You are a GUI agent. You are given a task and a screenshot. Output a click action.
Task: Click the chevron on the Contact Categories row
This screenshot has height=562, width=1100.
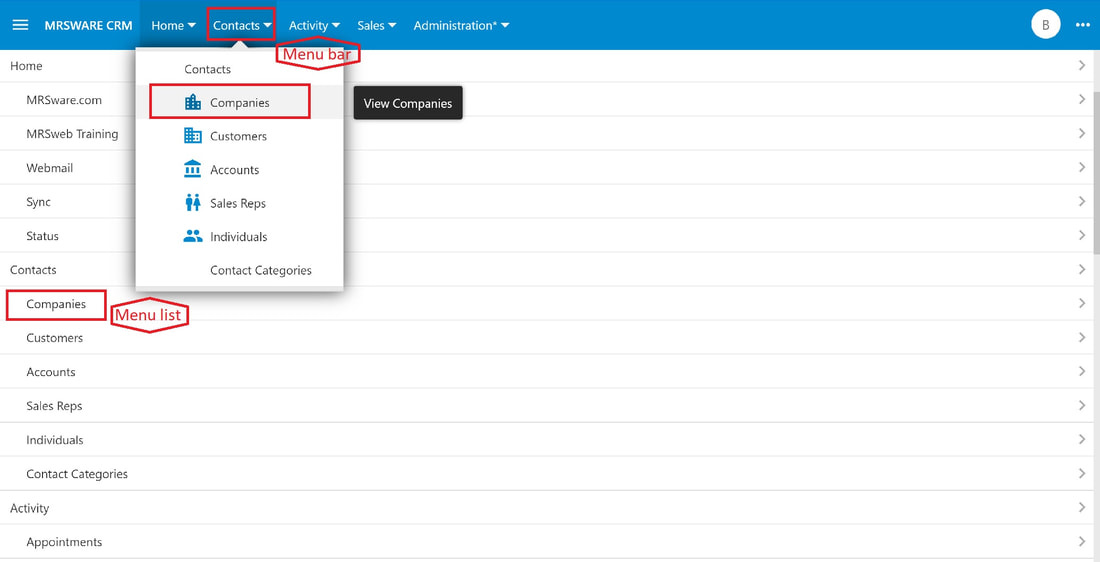point(1081,474)
